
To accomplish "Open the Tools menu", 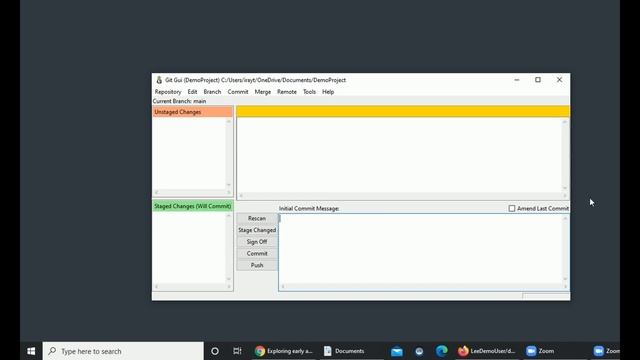I will pyautogui.click(x=309, y=92).
